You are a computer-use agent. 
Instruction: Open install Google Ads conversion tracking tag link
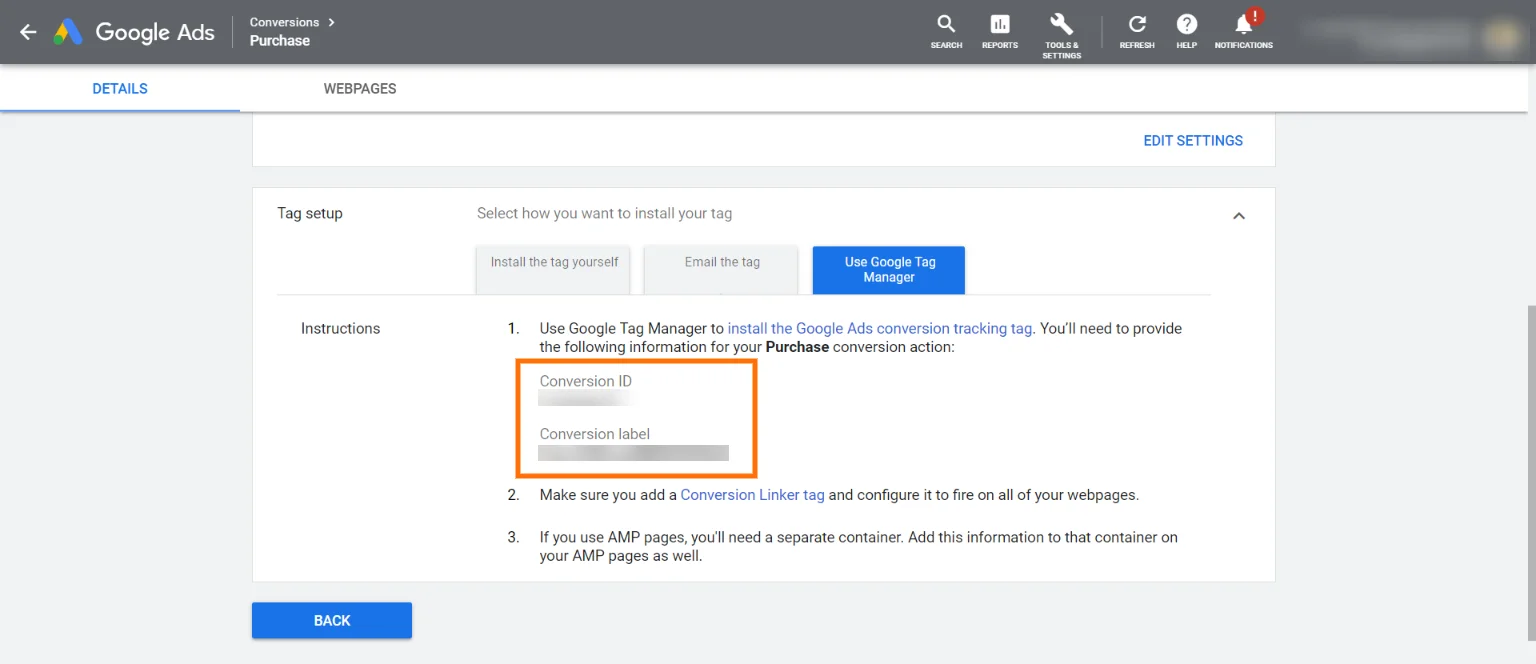tap(880, 328)
